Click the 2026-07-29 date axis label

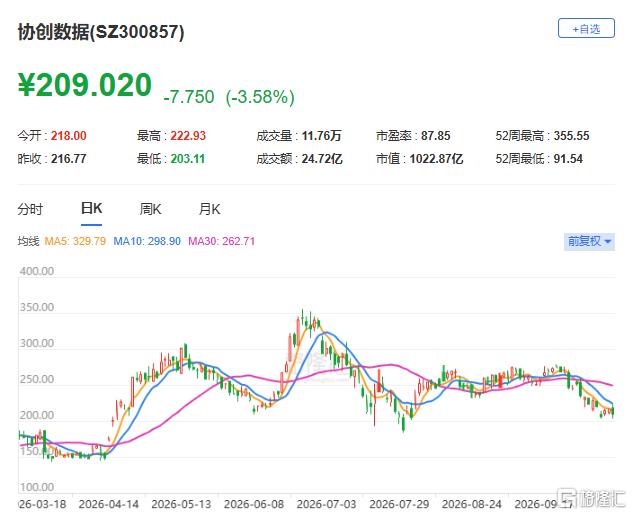pos(399,504)
